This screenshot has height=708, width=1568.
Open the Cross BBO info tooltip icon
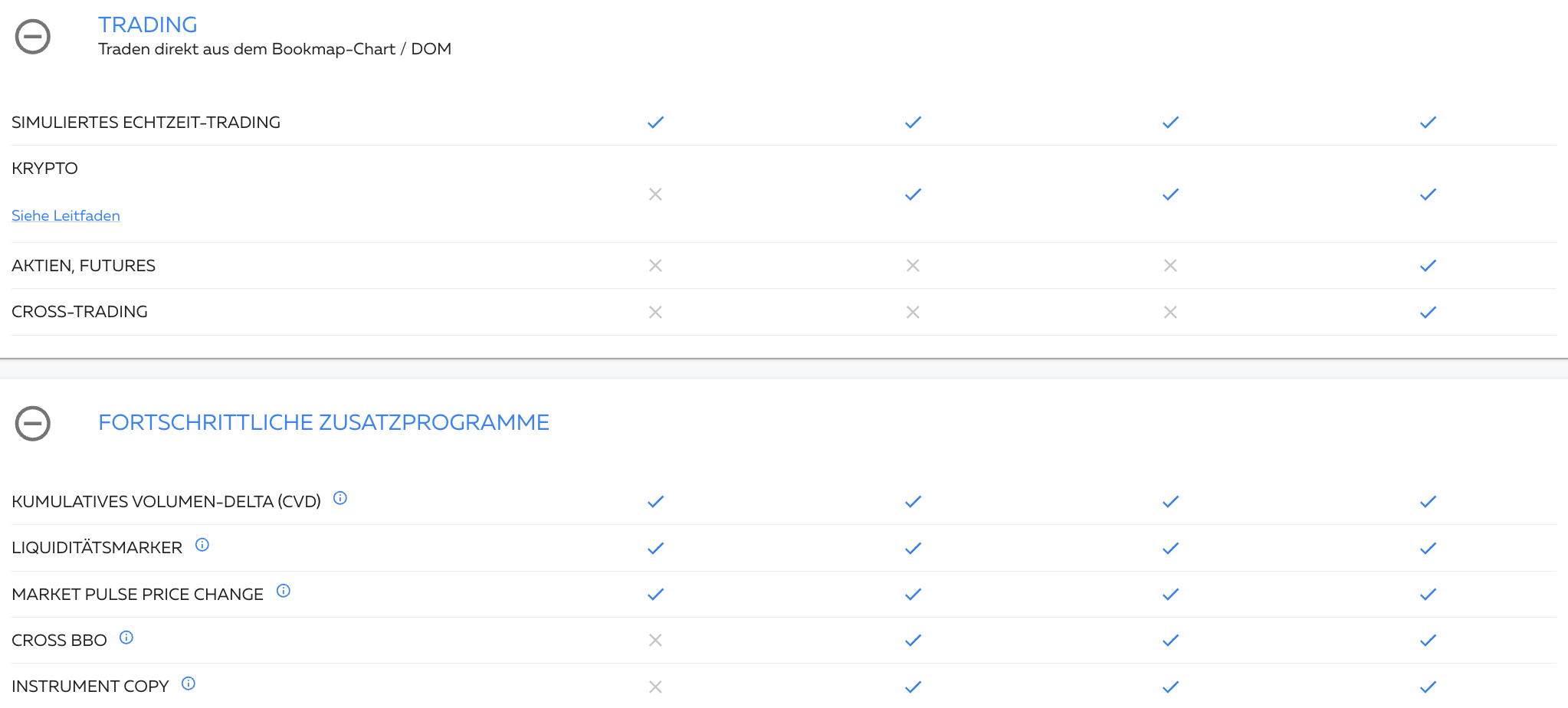126,638
